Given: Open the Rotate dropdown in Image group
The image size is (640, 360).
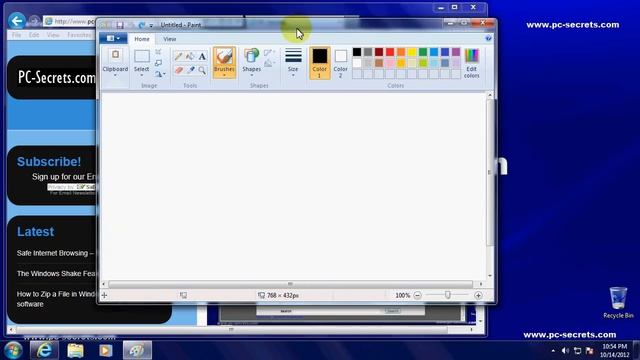Looking at the screenshot, I should (160, 74).
